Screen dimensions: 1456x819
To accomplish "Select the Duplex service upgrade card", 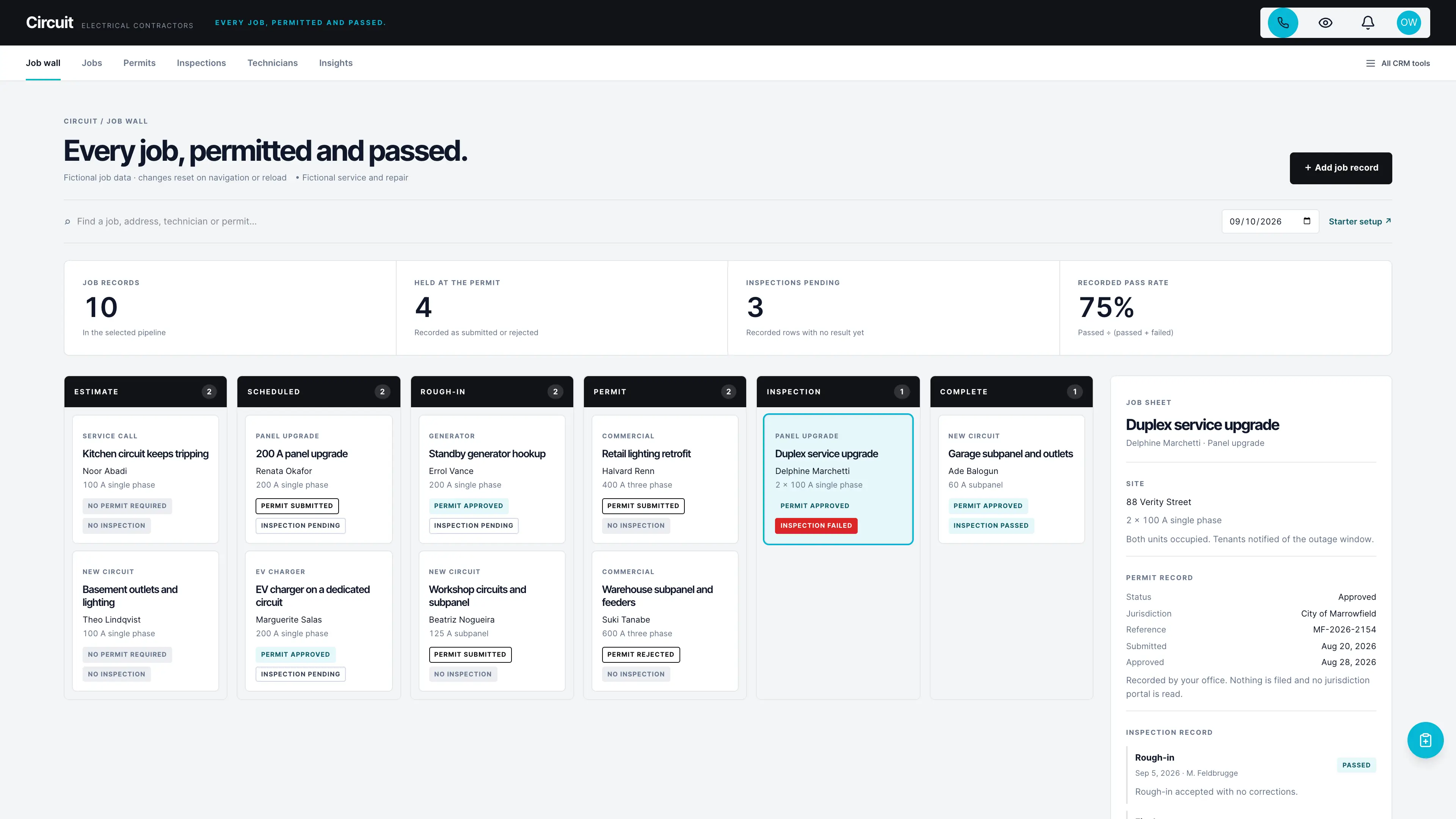I will click(x=838, y=479).
